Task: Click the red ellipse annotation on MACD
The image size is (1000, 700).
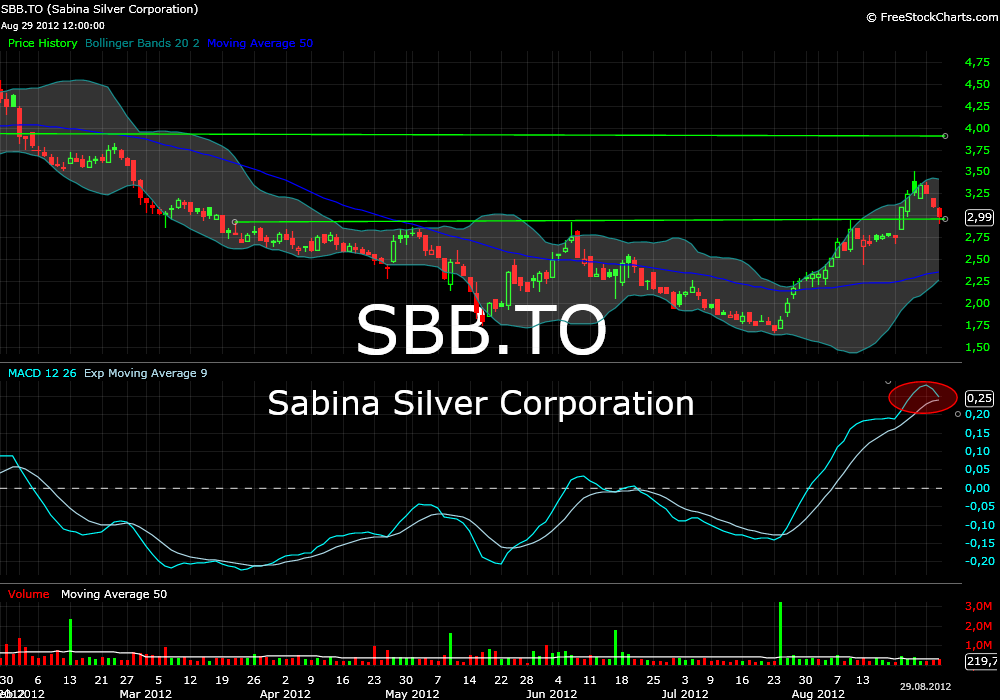Action: tap(923, 397)
